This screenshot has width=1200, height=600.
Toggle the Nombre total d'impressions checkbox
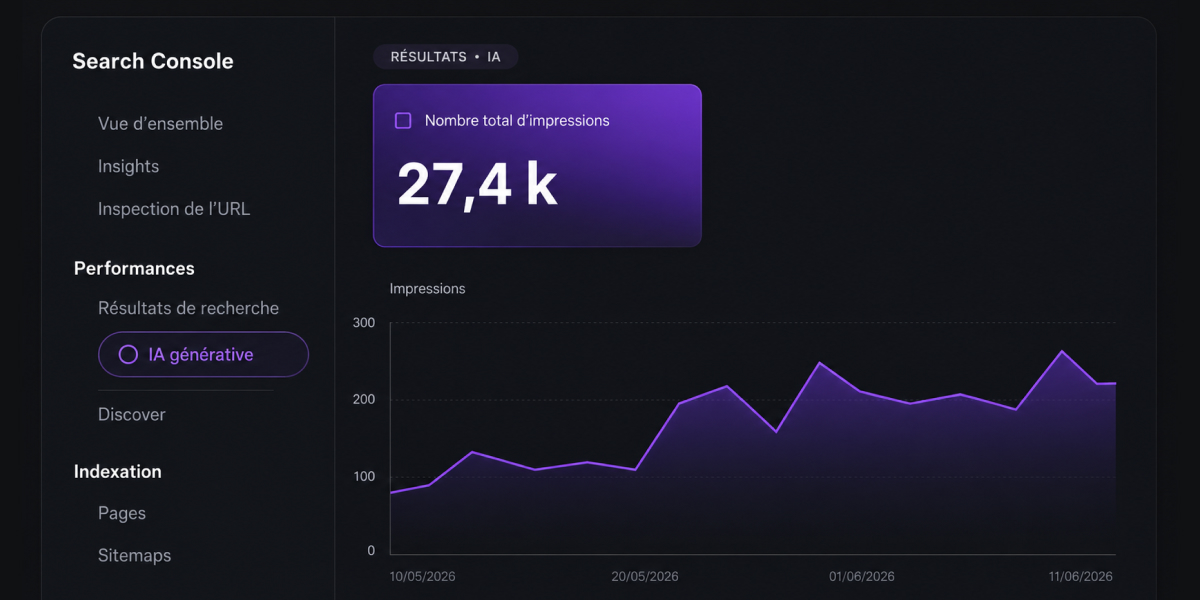[x=403, y=121]
